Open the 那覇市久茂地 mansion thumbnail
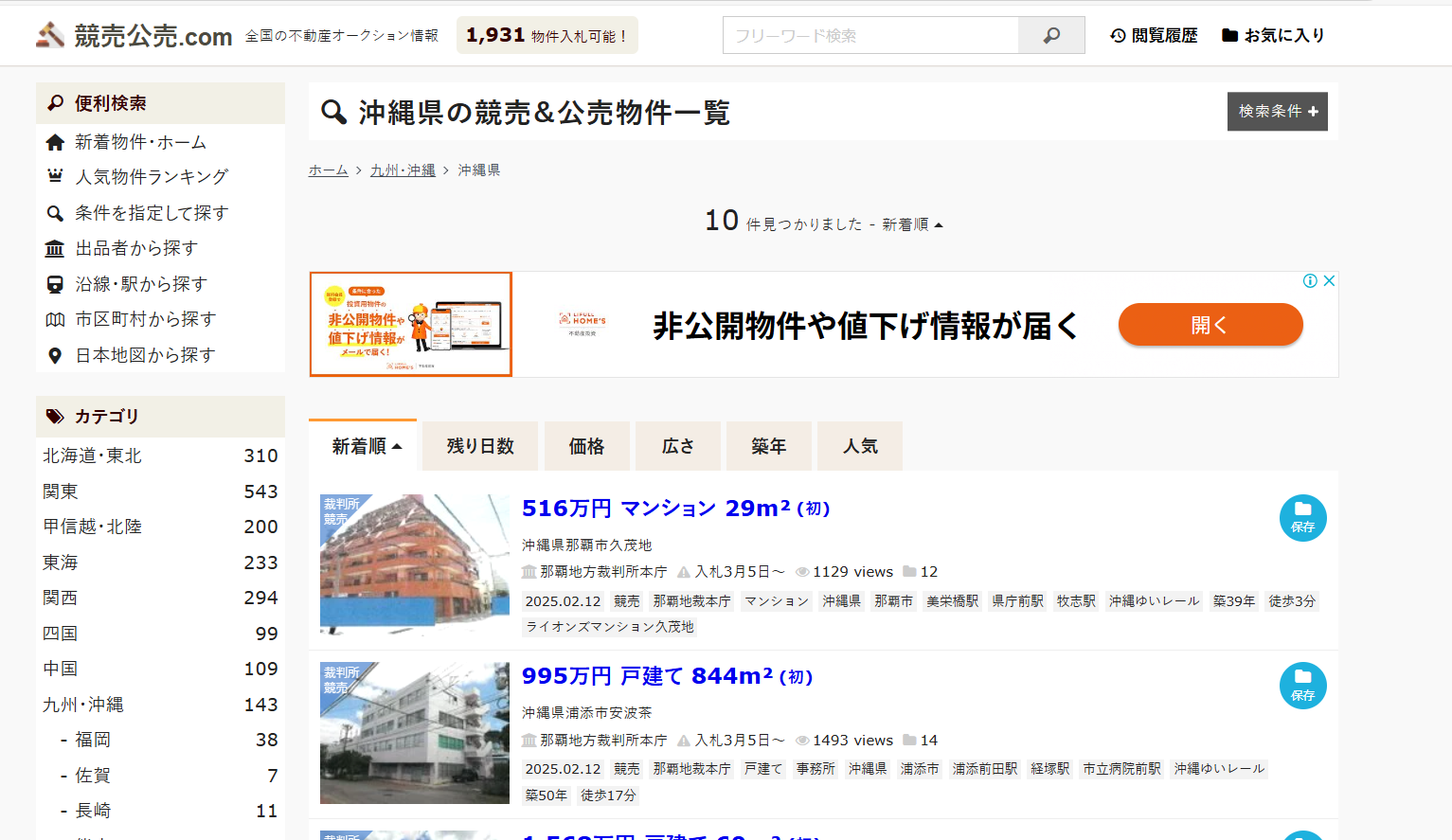Image resolution: width=1452 pixels, height=840 pixels. coord(415,564)
